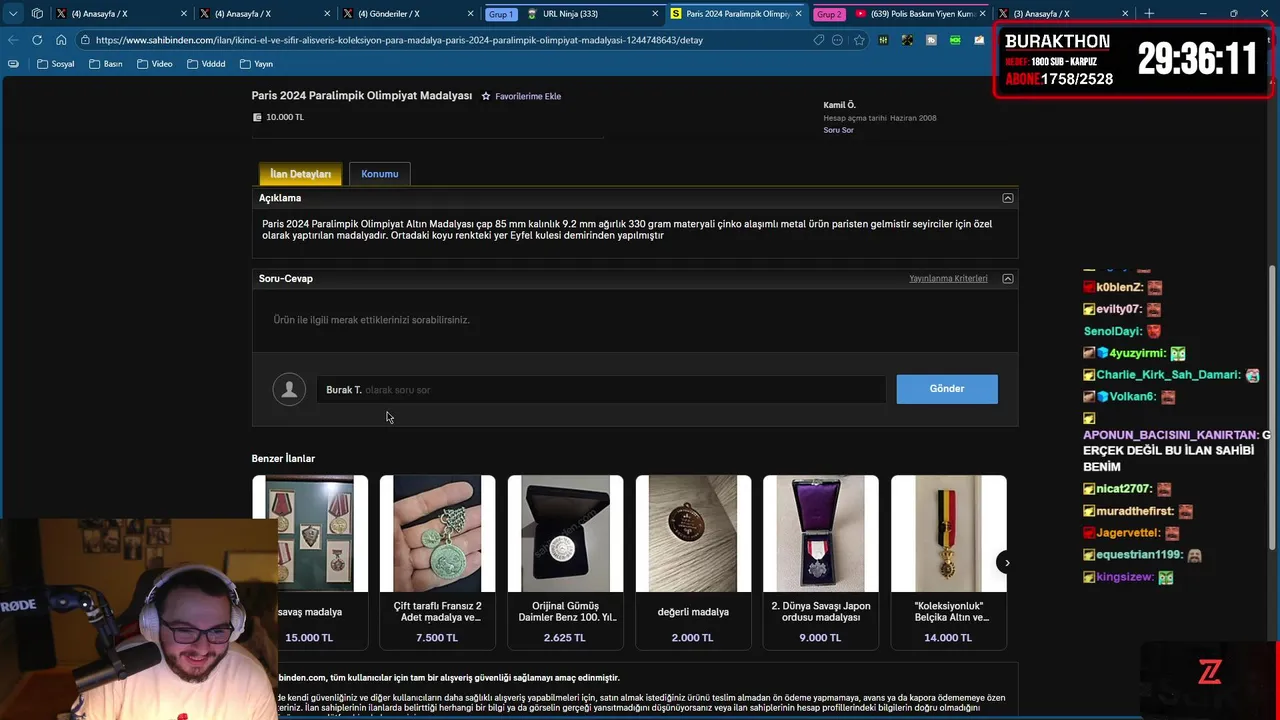Select the Grup 1 tab group label
The height and width of the screenshot is (720, 1280).
click(x=501, y=14)
